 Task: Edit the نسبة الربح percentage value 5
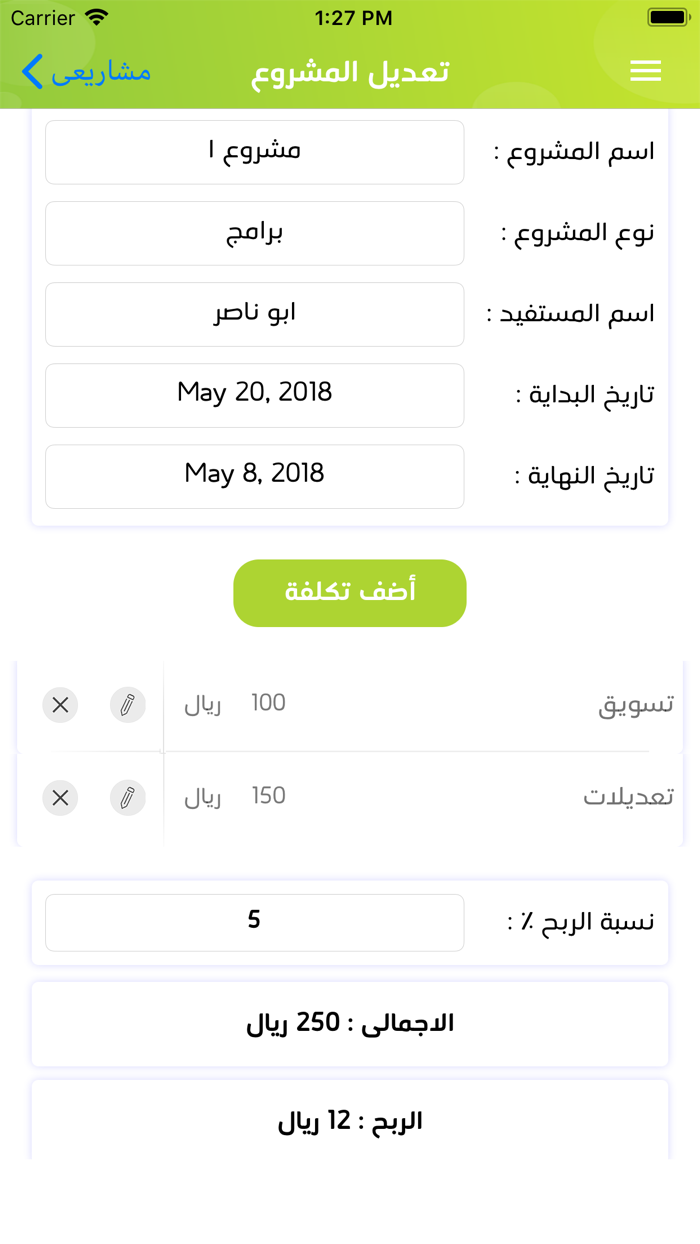pos(254,922)
